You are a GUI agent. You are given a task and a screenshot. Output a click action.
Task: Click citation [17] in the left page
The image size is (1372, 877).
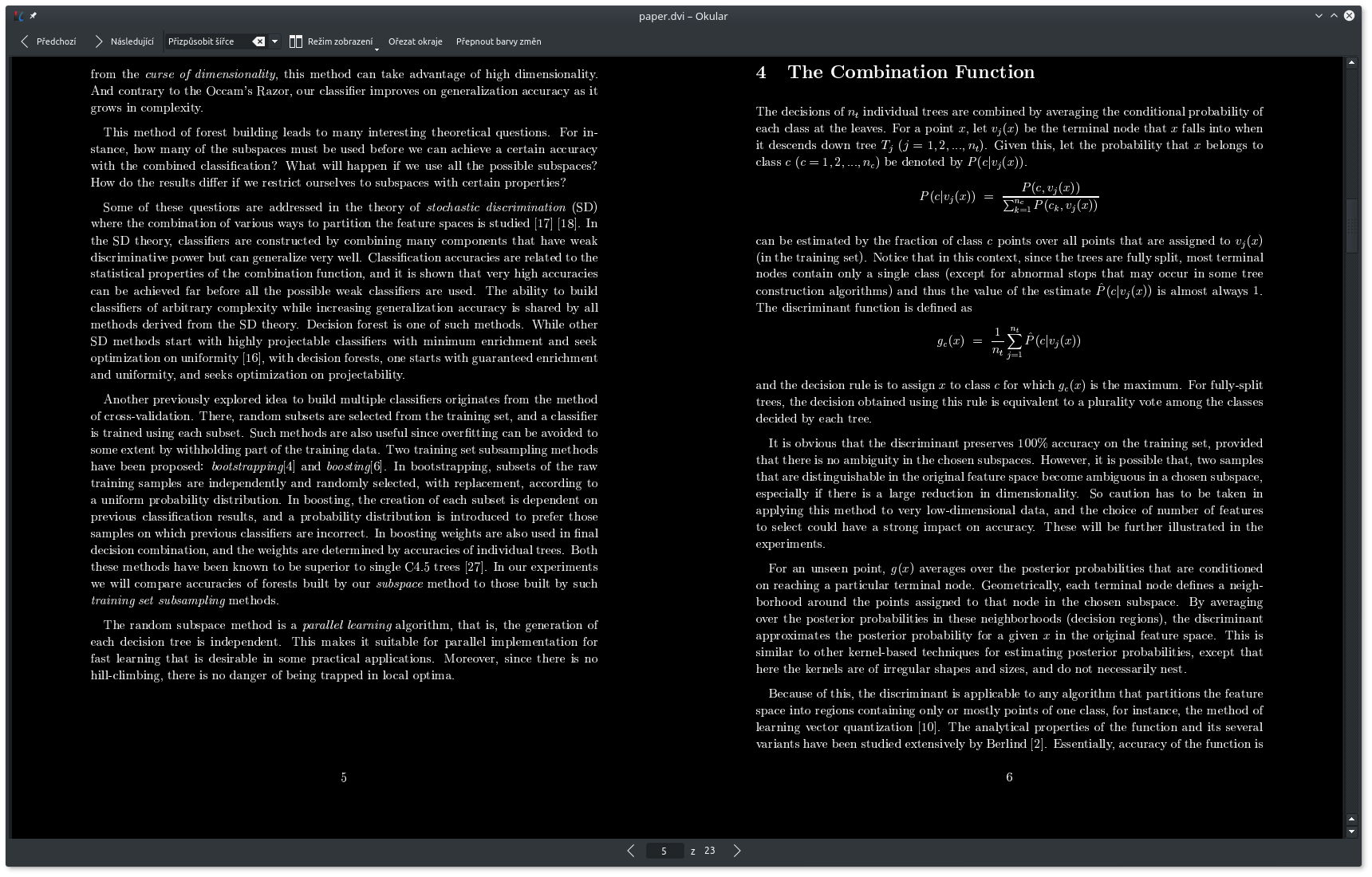[543, 223]
